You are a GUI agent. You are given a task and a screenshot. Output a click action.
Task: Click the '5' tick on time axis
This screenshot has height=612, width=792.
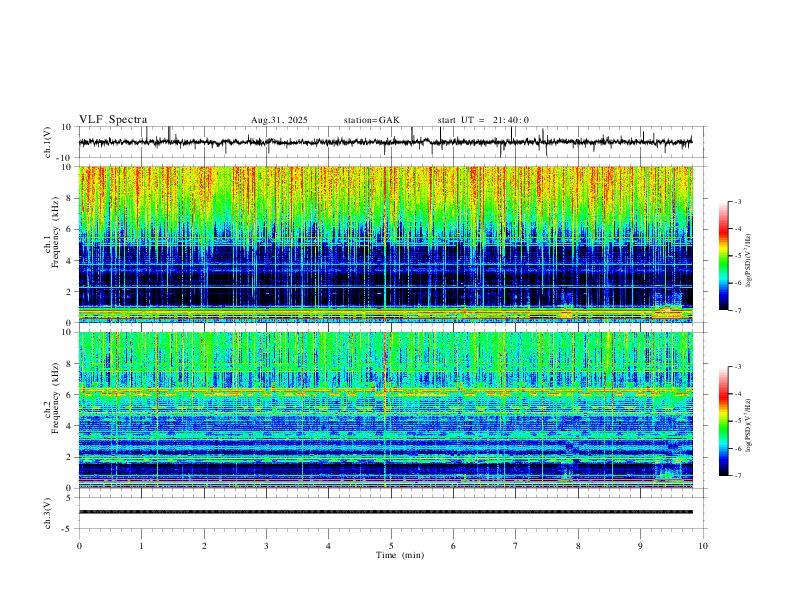point(391,546)
